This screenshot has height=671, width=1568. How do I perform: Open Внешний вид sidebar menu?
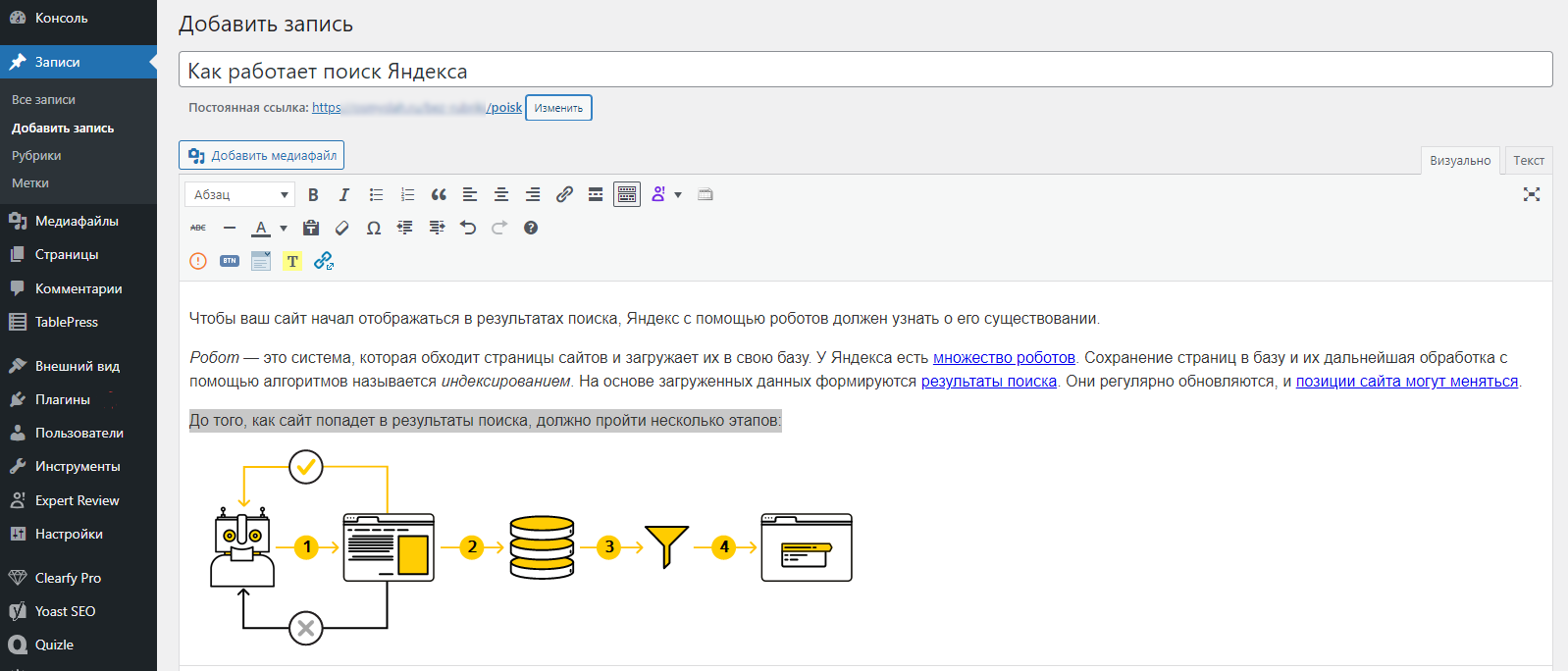tap(78, 366)
